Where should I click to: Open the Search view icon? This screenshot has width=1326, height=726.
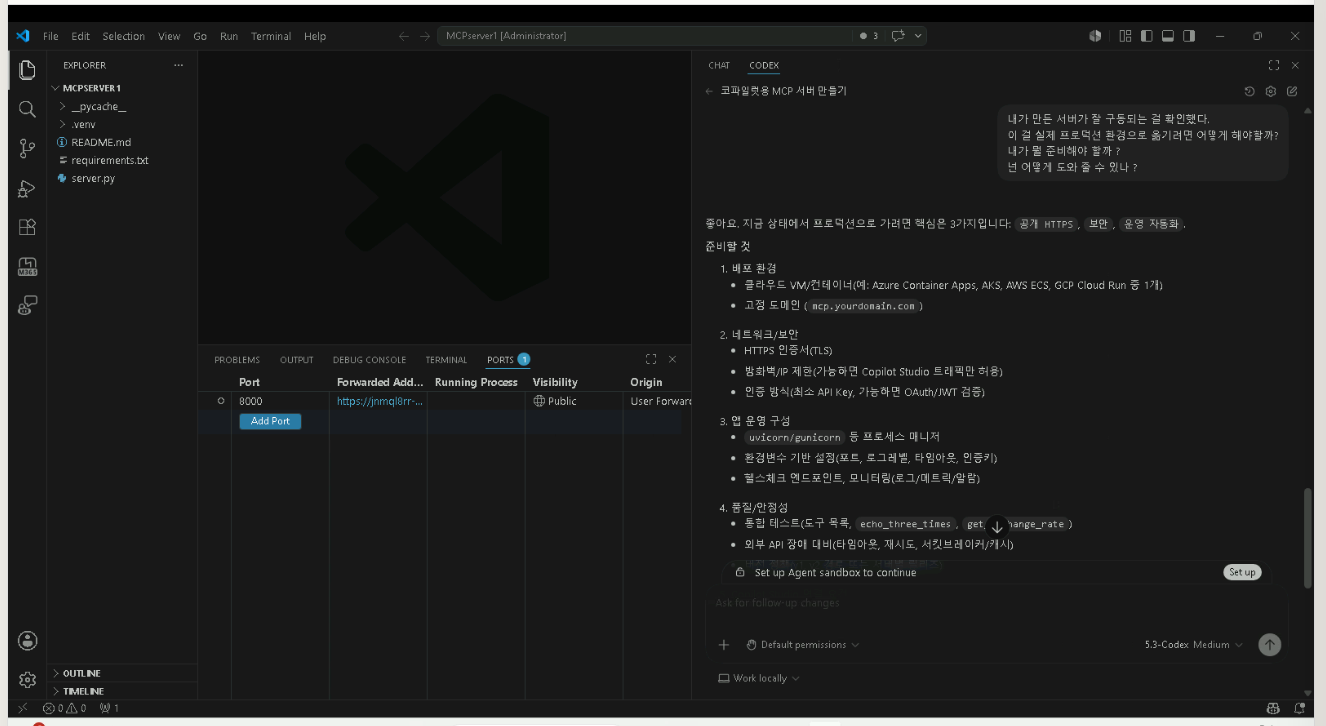[27, 109]
